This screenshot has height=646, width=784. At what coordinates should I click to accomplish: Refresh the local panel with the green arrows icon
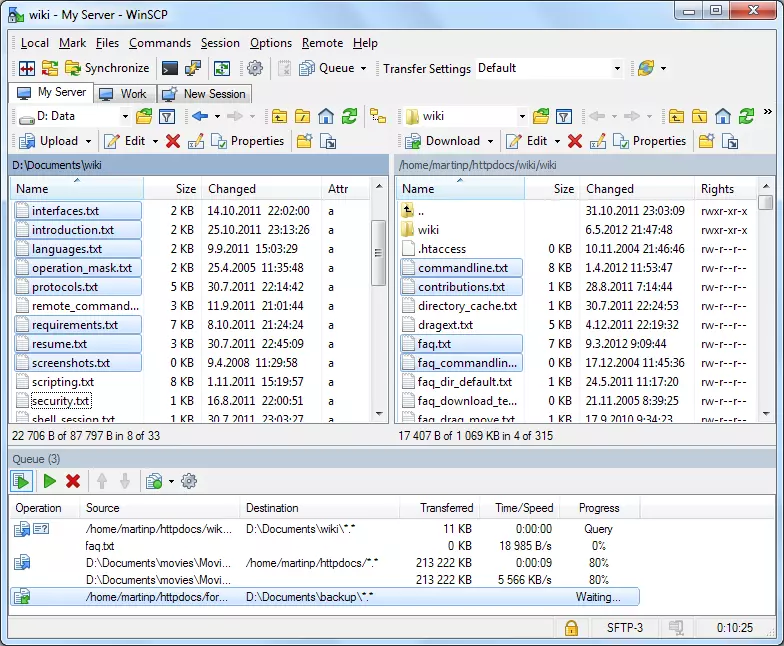[349, 116]
